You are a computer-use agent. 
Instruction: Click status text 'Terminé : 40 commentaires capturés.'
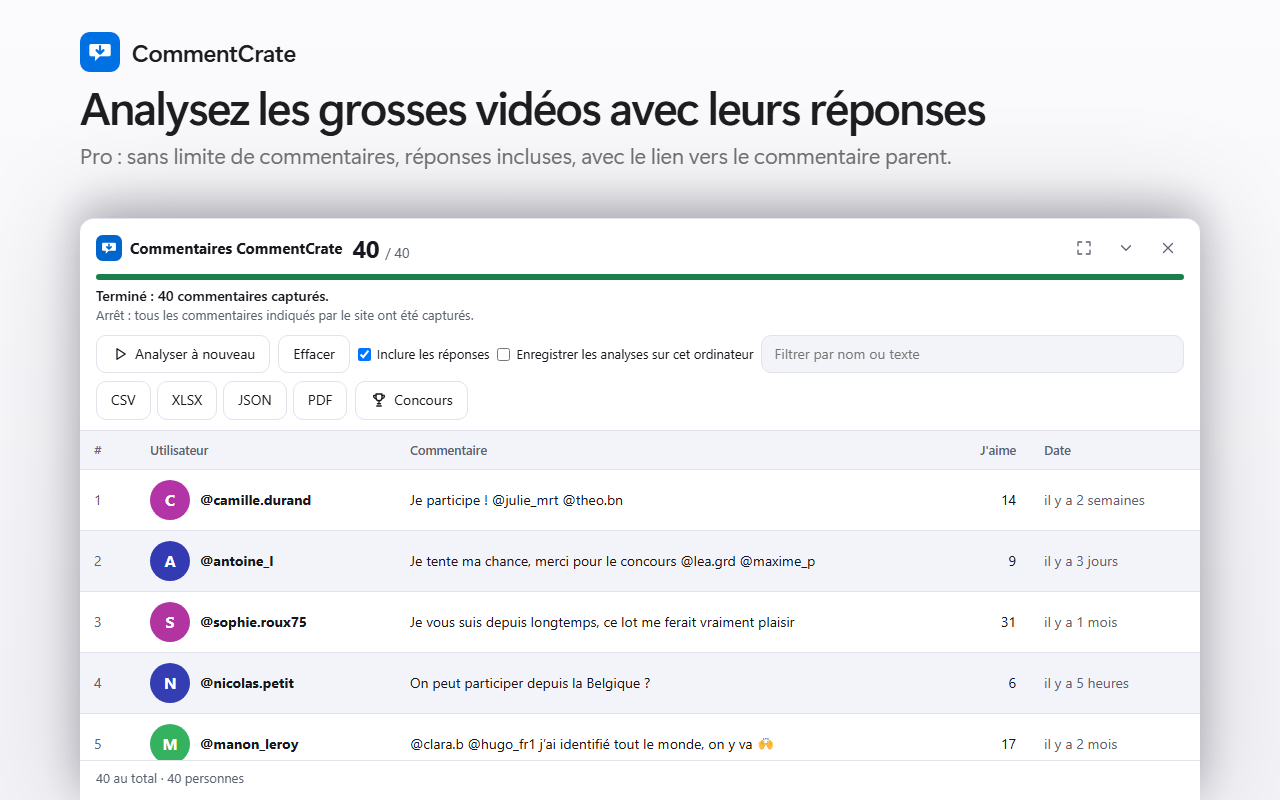(x=212, y=296)
